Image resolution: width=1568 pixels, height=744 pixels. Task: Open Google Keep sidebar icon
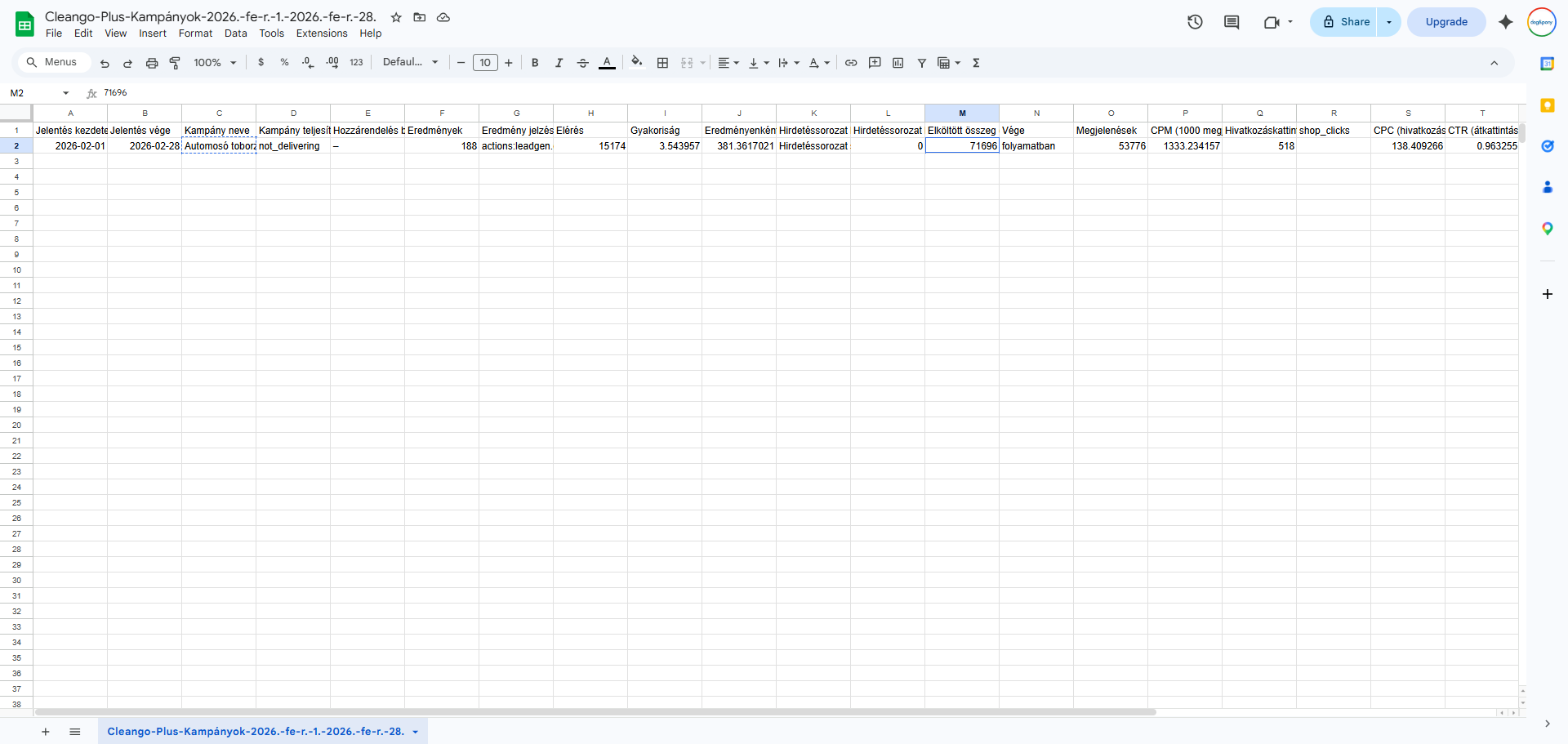pos(1547,105)
